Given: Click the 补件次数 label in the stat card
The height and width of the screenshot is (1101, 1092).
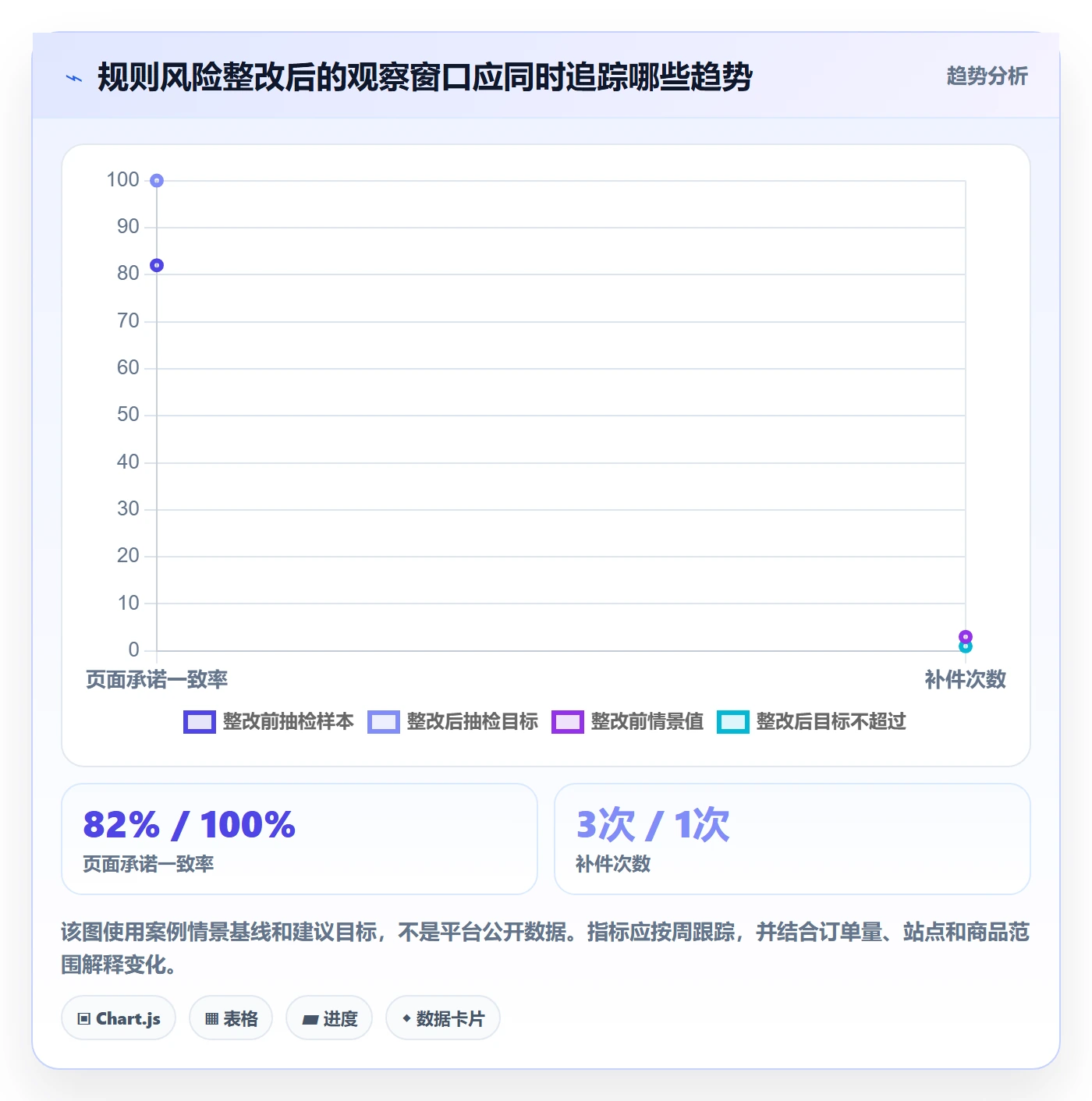Looking at the screenshot, I should click(x=613, y=864).
